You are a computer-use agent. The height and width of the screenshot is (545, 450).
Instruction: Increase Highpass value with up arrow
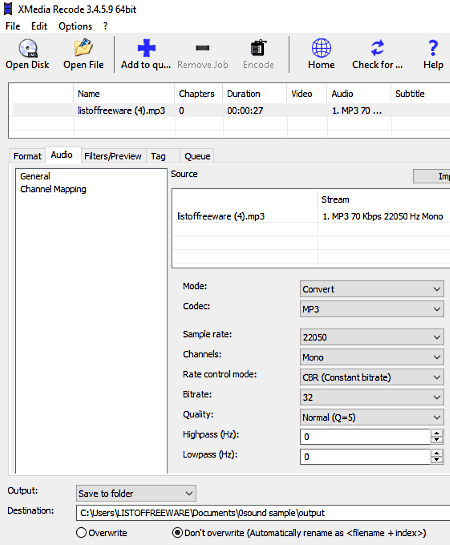click(436, 433)
